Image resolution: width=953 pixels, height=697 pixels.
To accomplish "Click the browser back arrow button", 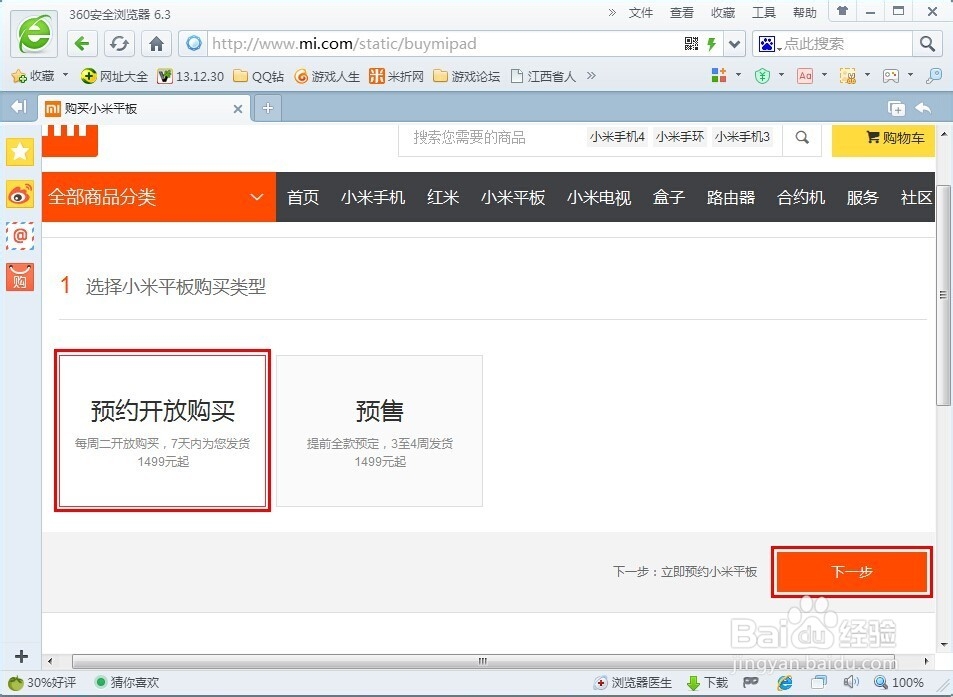I will (82, 44).
